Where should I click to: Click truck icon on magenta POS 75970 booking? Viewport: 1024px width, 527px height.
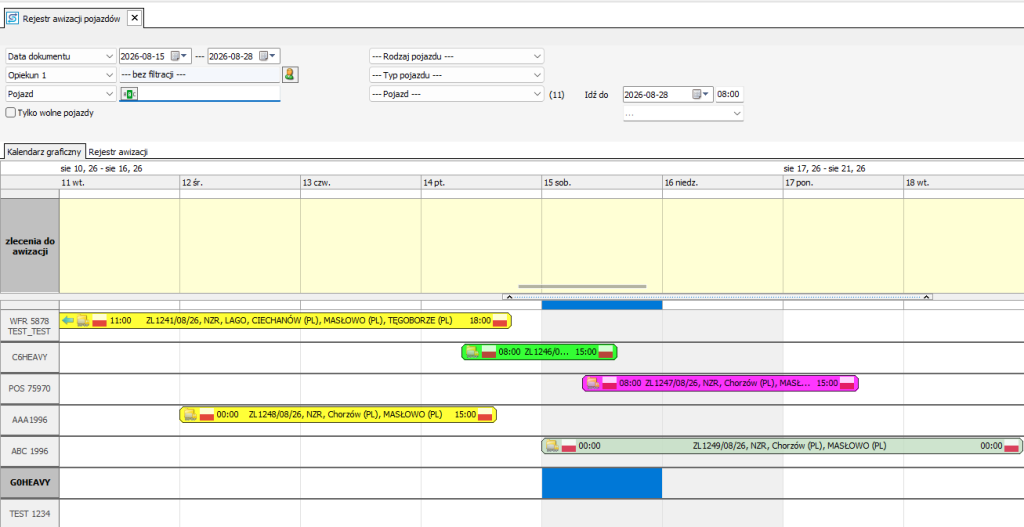coord(593,383)
